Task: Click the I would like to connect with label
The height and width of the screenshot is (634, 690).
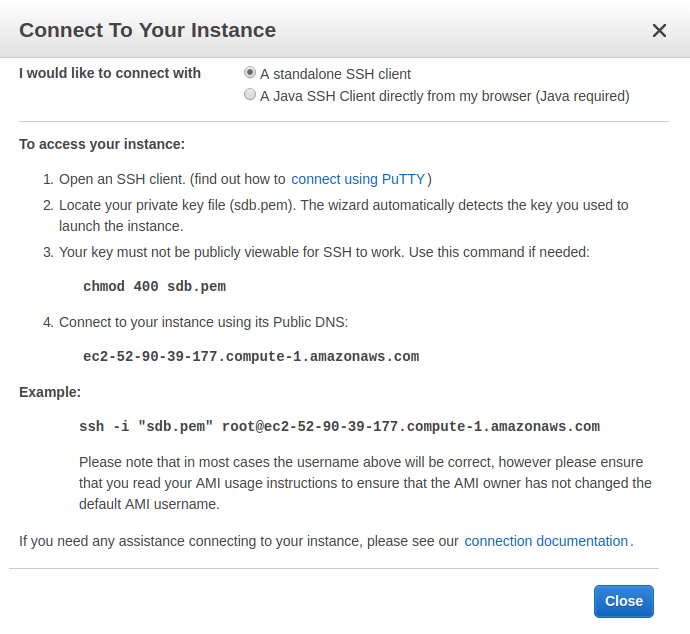Action: tap(110, 73)
